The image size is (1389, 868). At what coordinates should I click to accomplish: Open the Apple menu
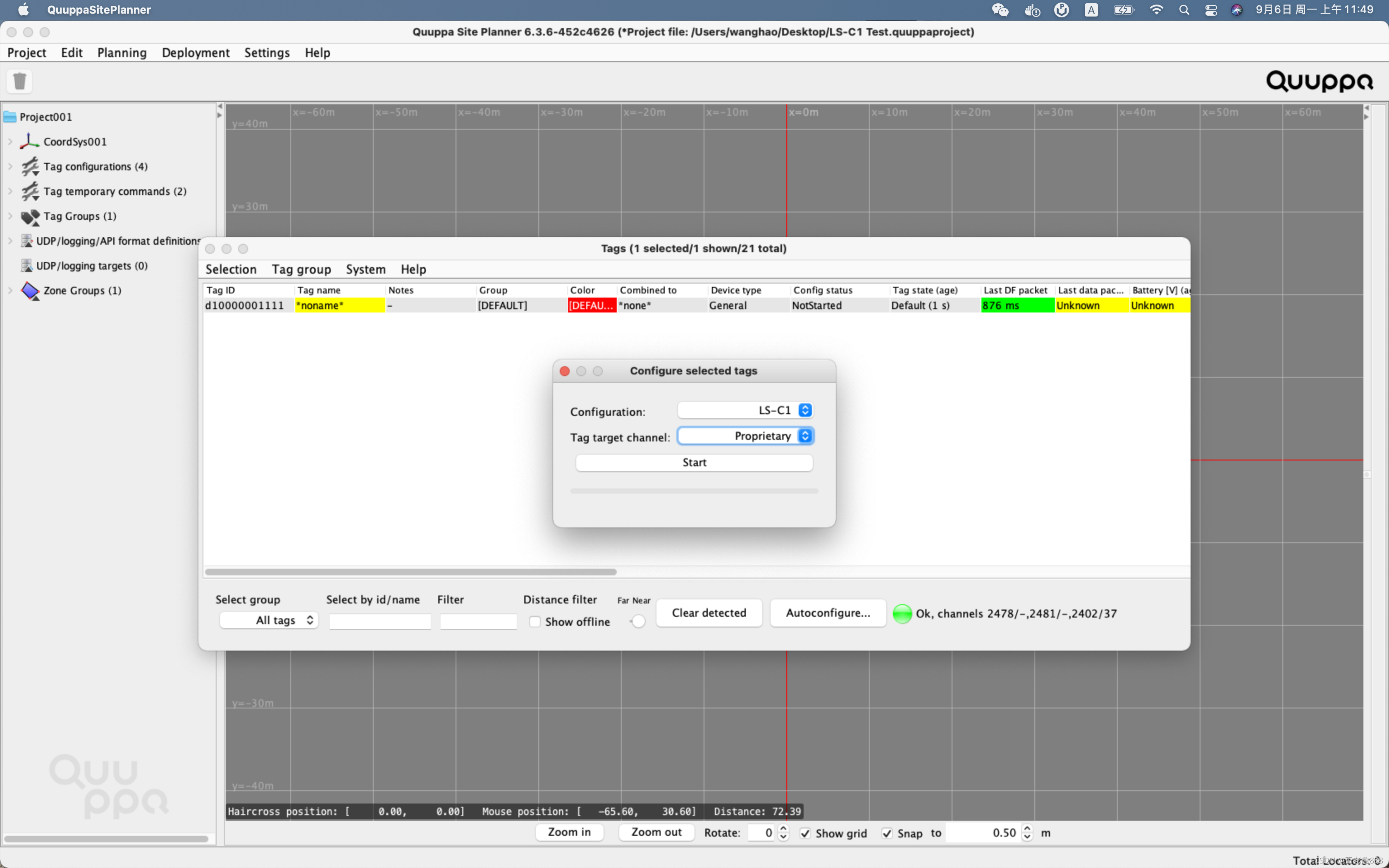click(x=23, y=10)
